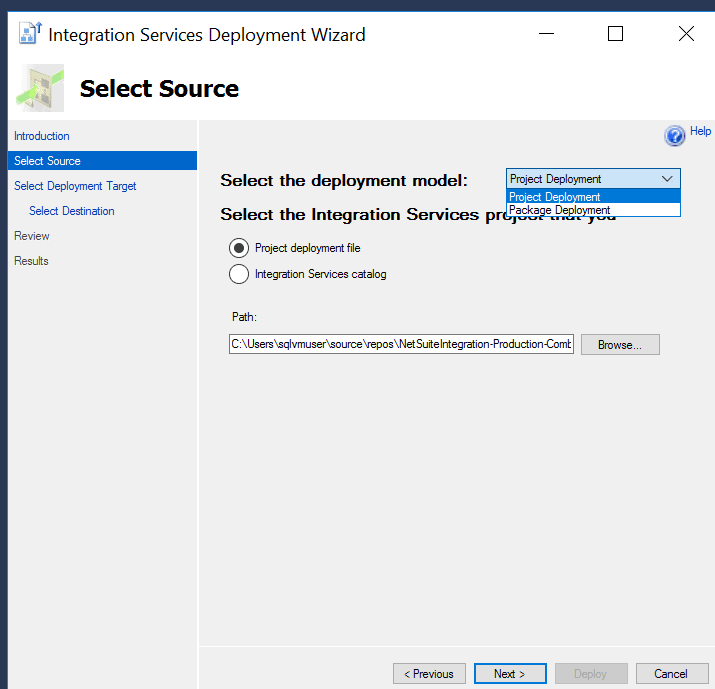Select the Project deployment file radio button
715x689 pixels.
[x=239, y=248]
